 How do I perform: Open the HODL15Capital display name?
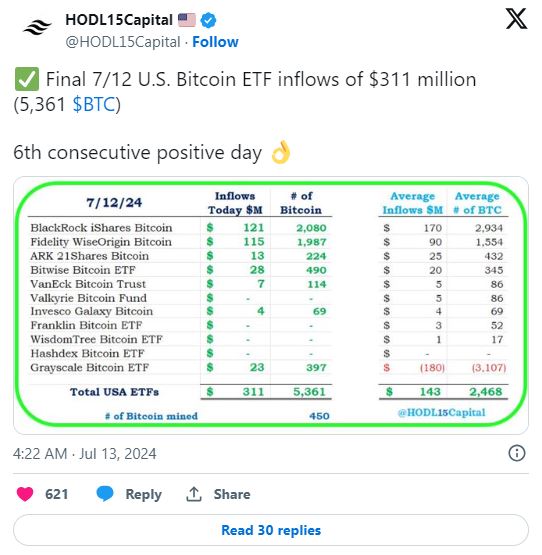(x=119, y=20)
